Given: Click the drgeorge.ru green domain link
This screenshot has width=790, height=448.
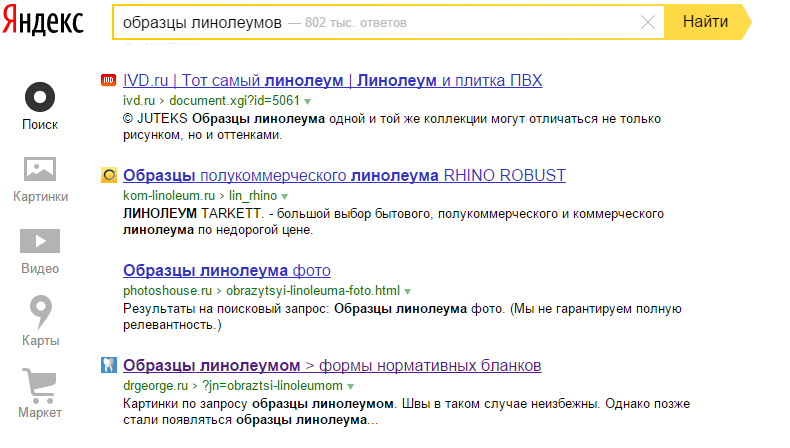Looking at the screenshot, I should [x=155, y=386].
